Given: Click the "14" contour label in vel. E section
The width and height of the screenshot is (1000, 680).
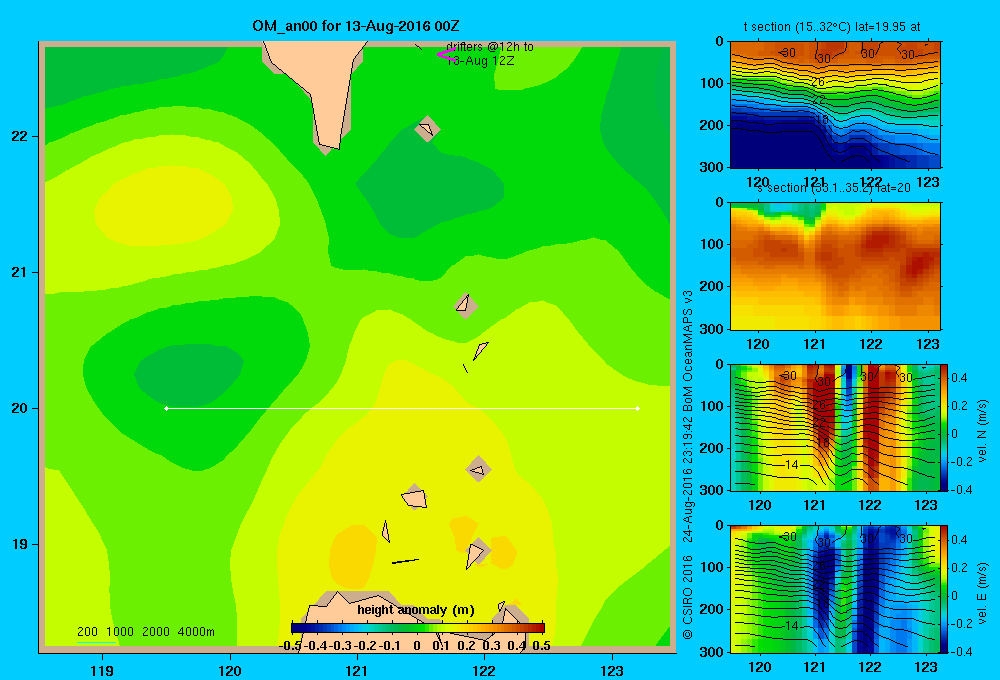Looking at the screenshot, I should (x=791, y=626).
